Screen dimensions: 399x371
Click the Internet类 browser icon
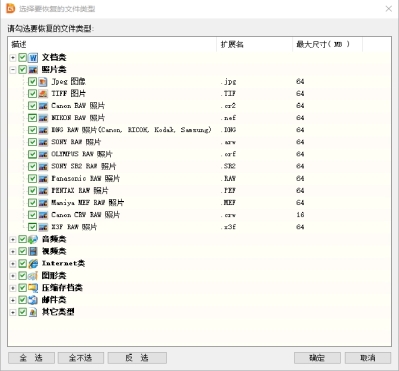coord(33,263)
